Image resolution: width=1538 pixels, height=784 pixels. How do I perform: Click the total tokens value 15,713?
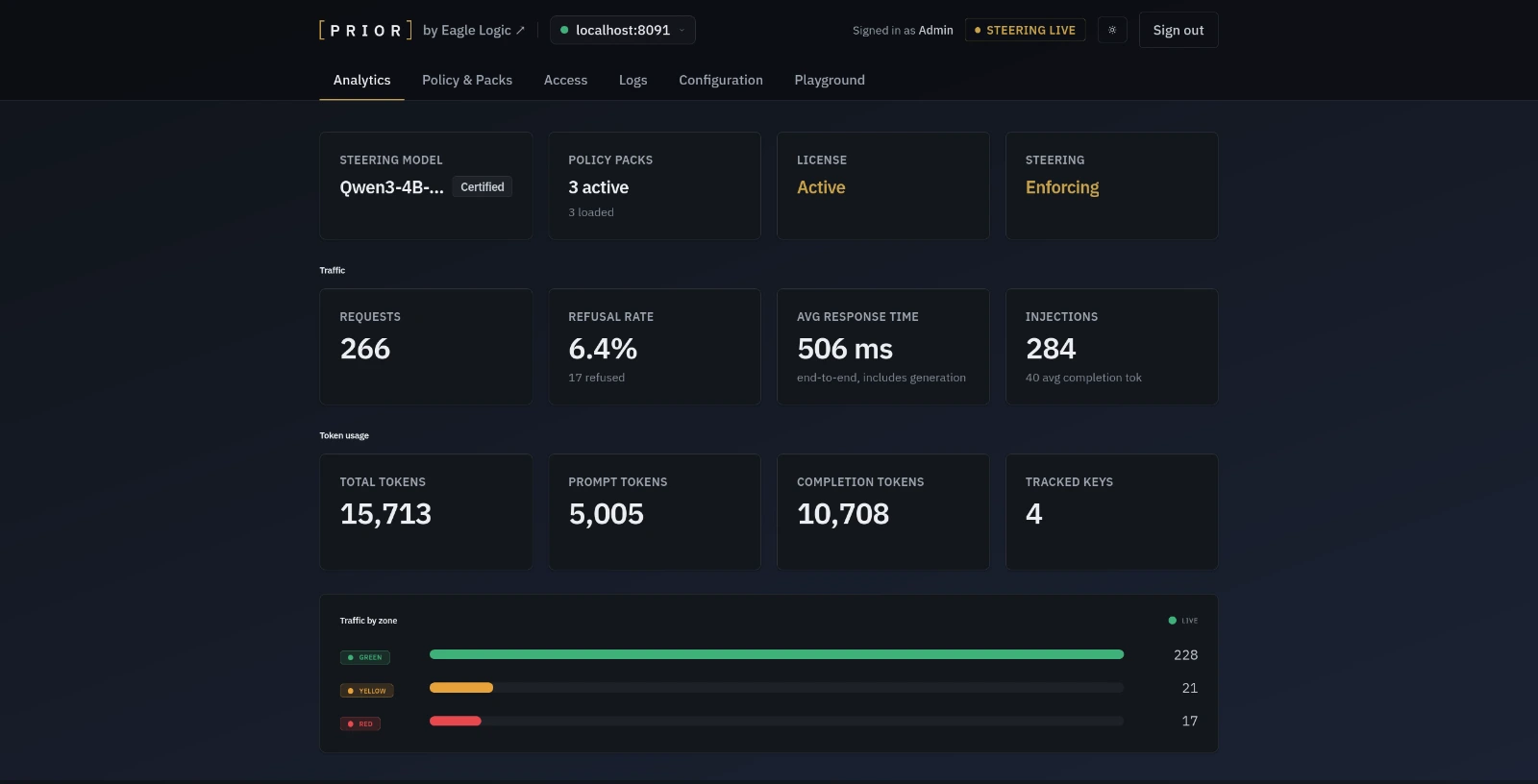tap(385, 514)
